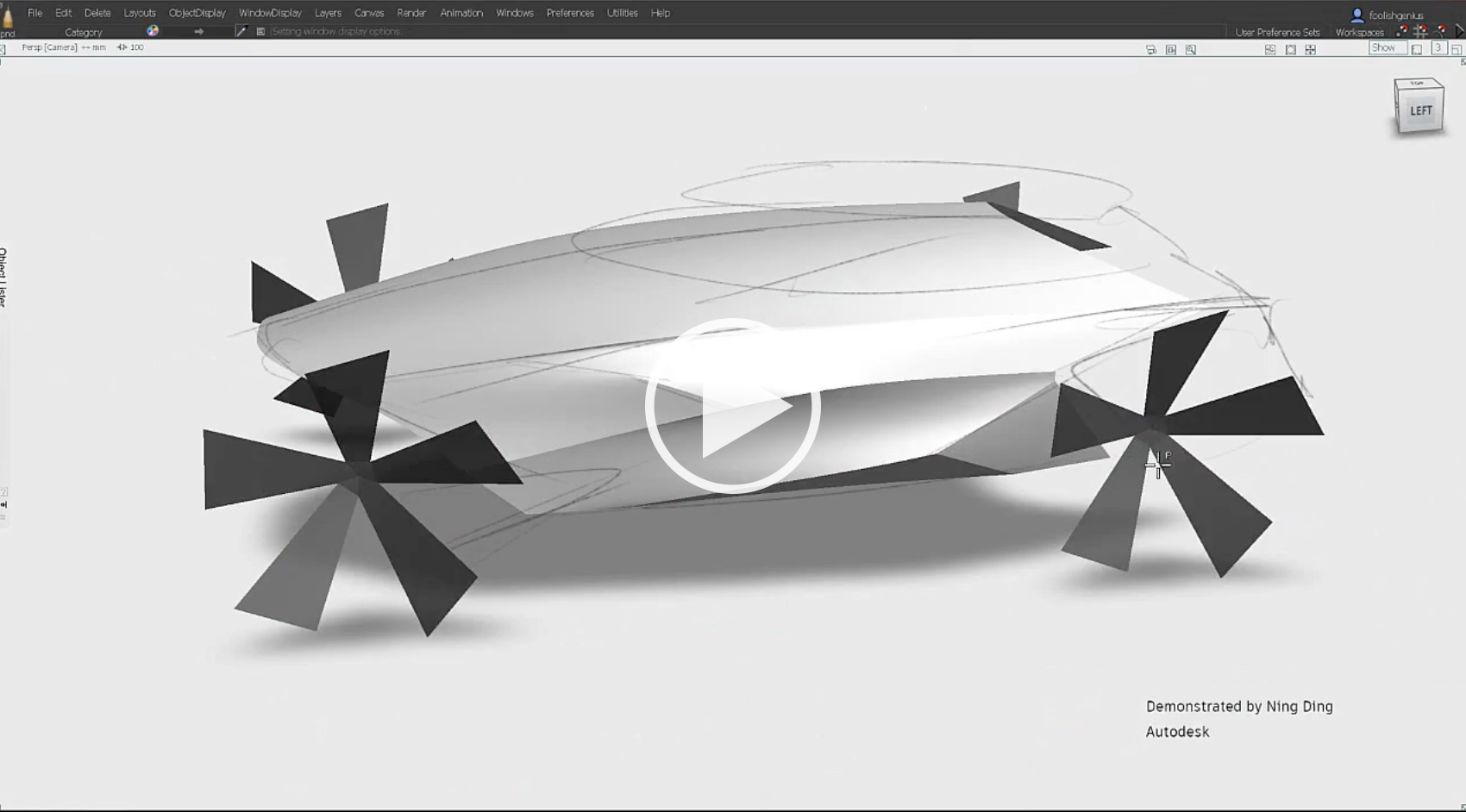The width and height of the screenshot is (1466, 812).
Task: Click the pencil tool icon in prompt bar
Action: (x=241, y=31)
